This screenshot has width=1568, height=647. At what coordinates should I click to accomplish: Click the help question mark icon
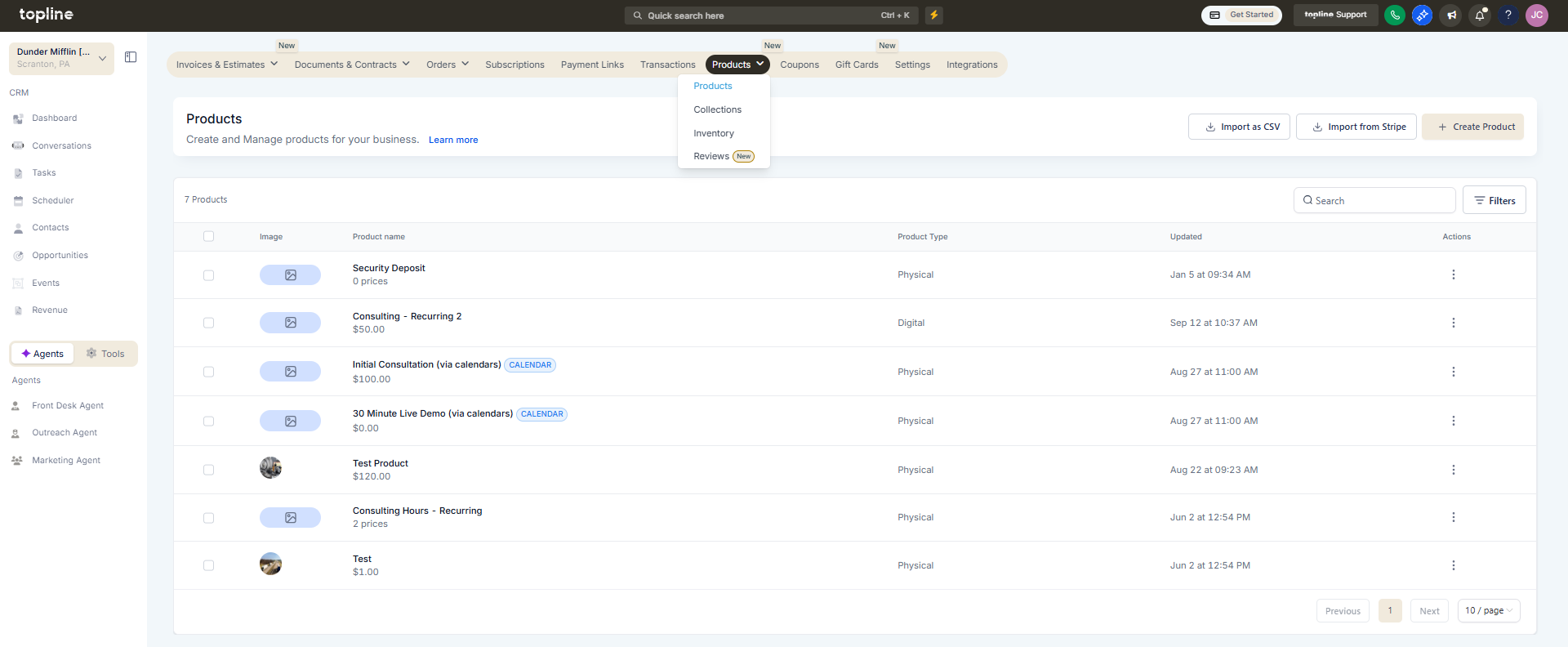1508,15
